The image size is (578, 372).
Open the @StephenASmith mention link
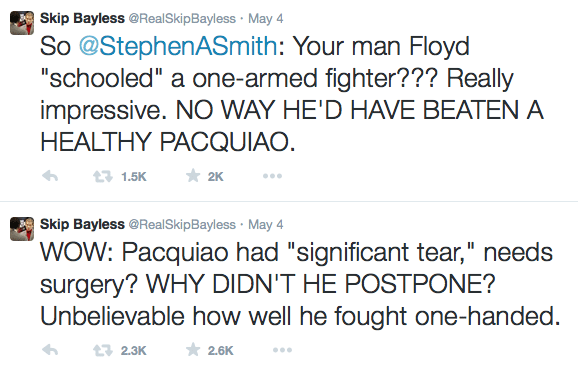click(178, 46)
